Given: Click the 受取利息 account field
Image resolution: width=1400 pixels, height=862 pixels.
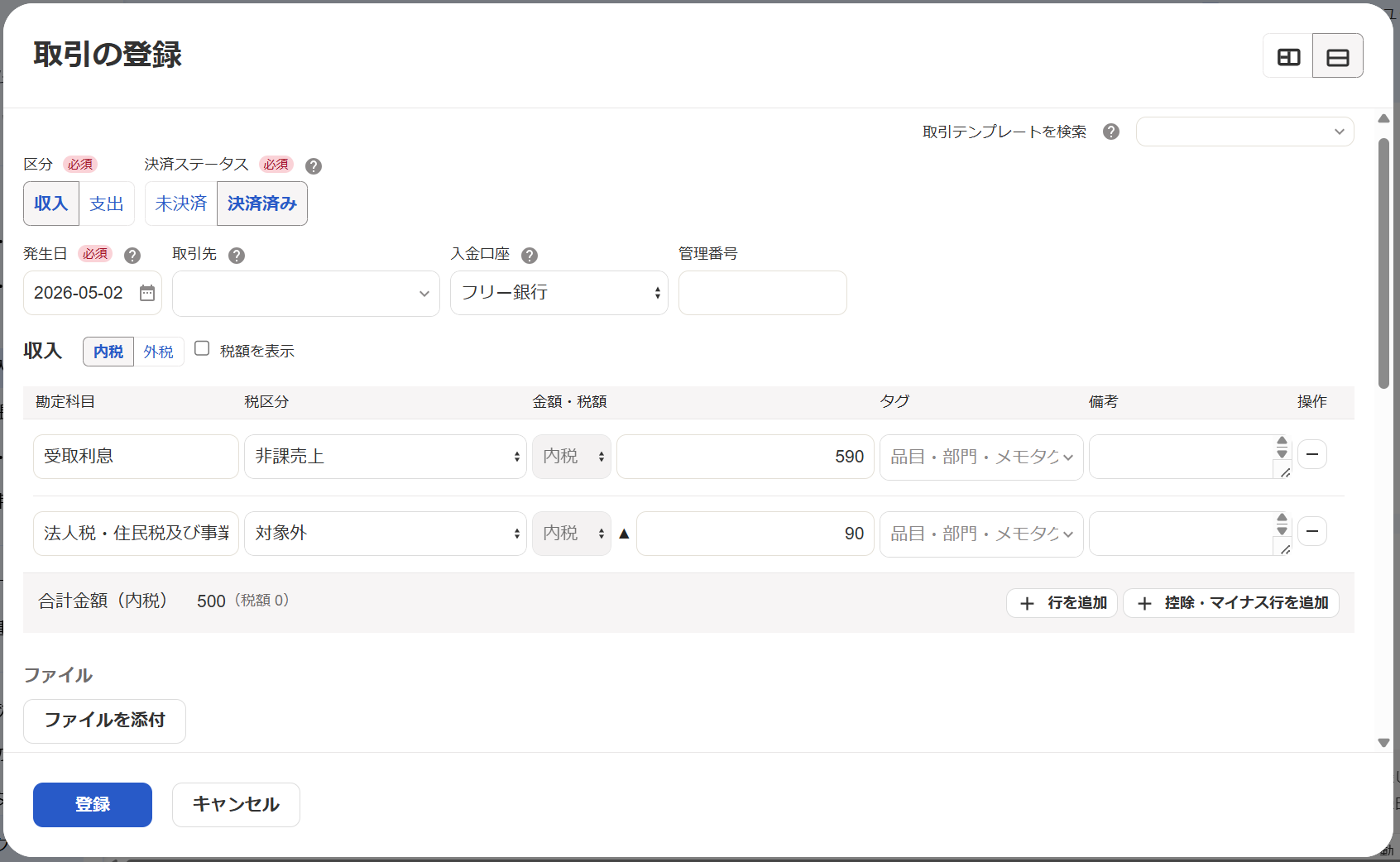Looking at the screenshot, I should tap(136, 457).
